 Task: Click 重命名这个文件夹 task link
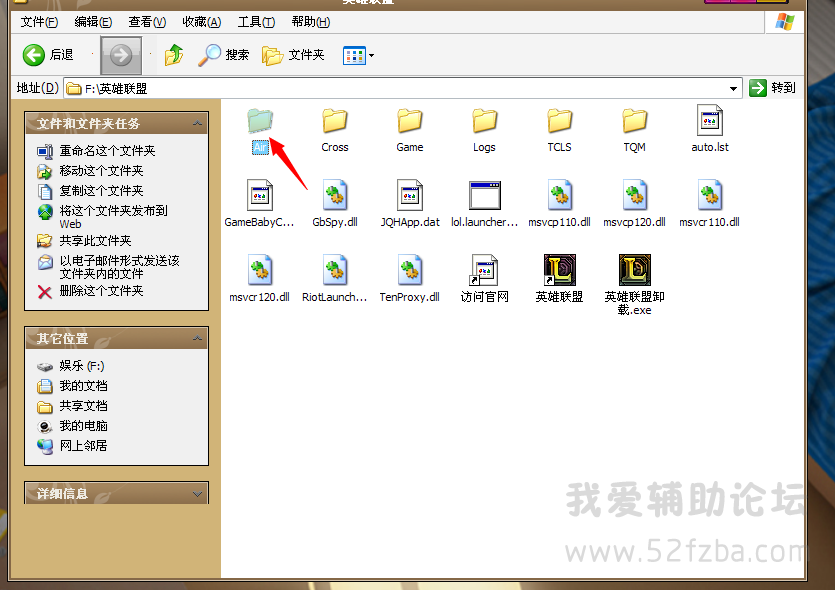pyautogui.click(x=107, y=151)
